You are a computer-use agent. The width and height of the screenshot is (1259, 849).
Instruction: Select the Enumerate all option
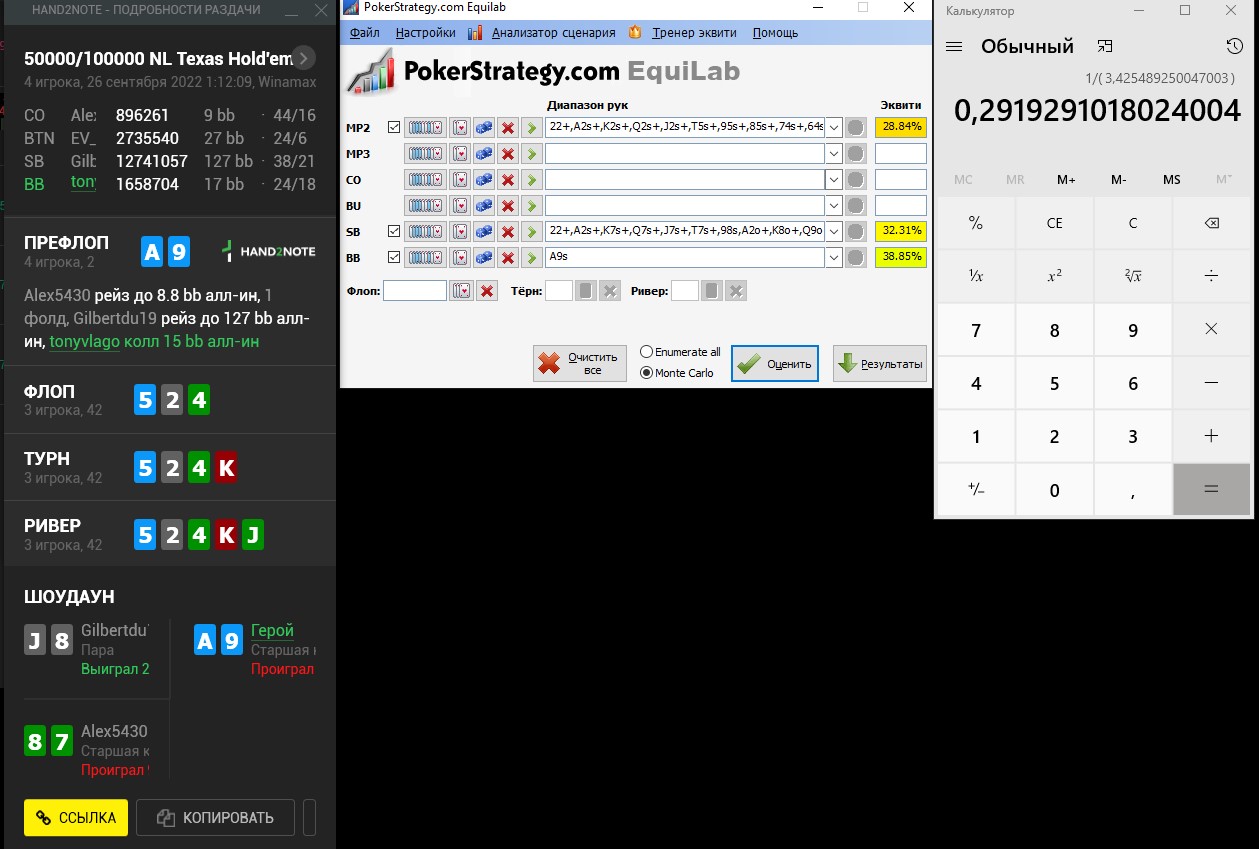point(680,352)
